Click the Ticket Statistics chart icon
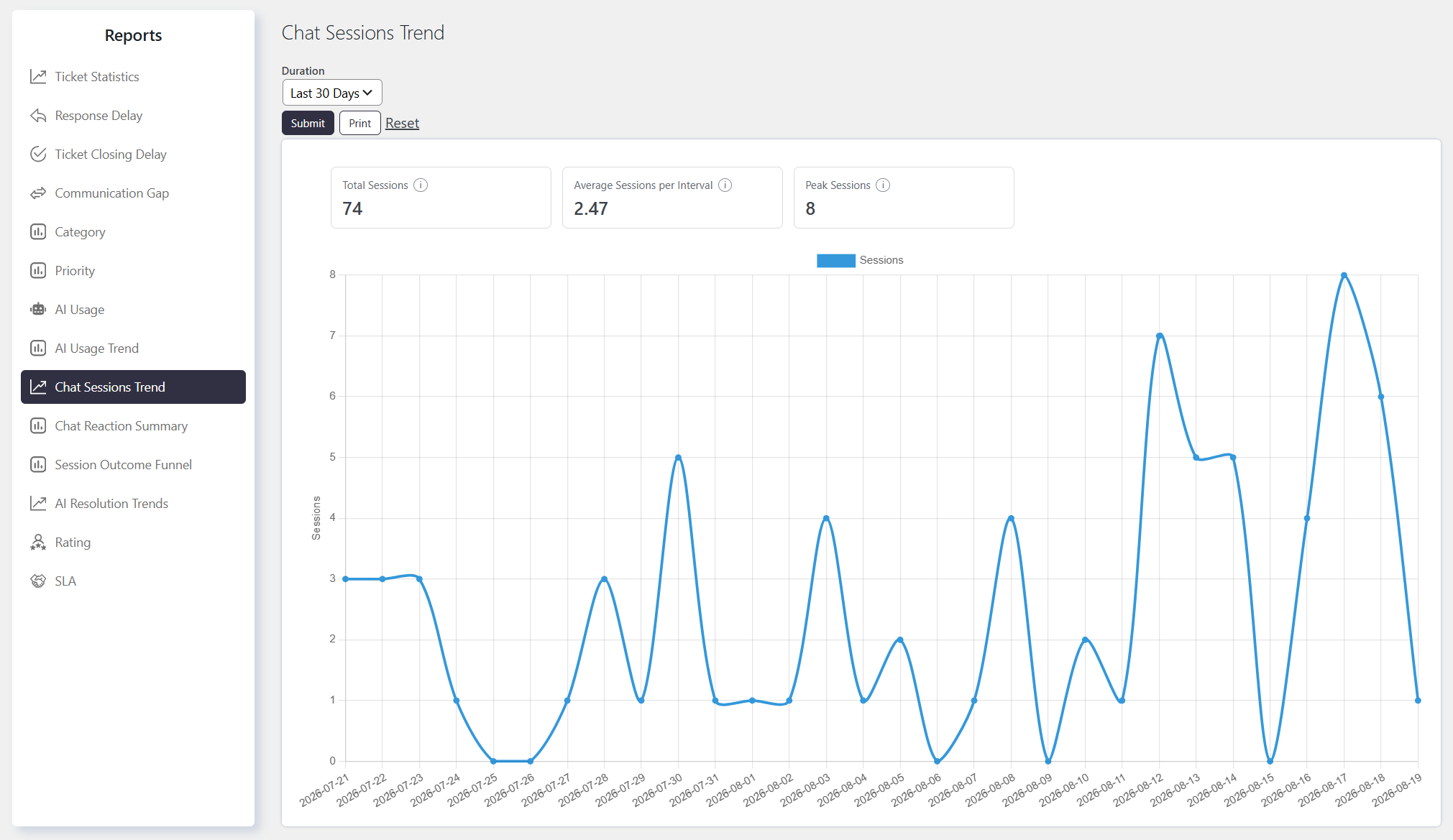Image resolution: width=1453 pixels, height=840 pixels. [38, 77]
